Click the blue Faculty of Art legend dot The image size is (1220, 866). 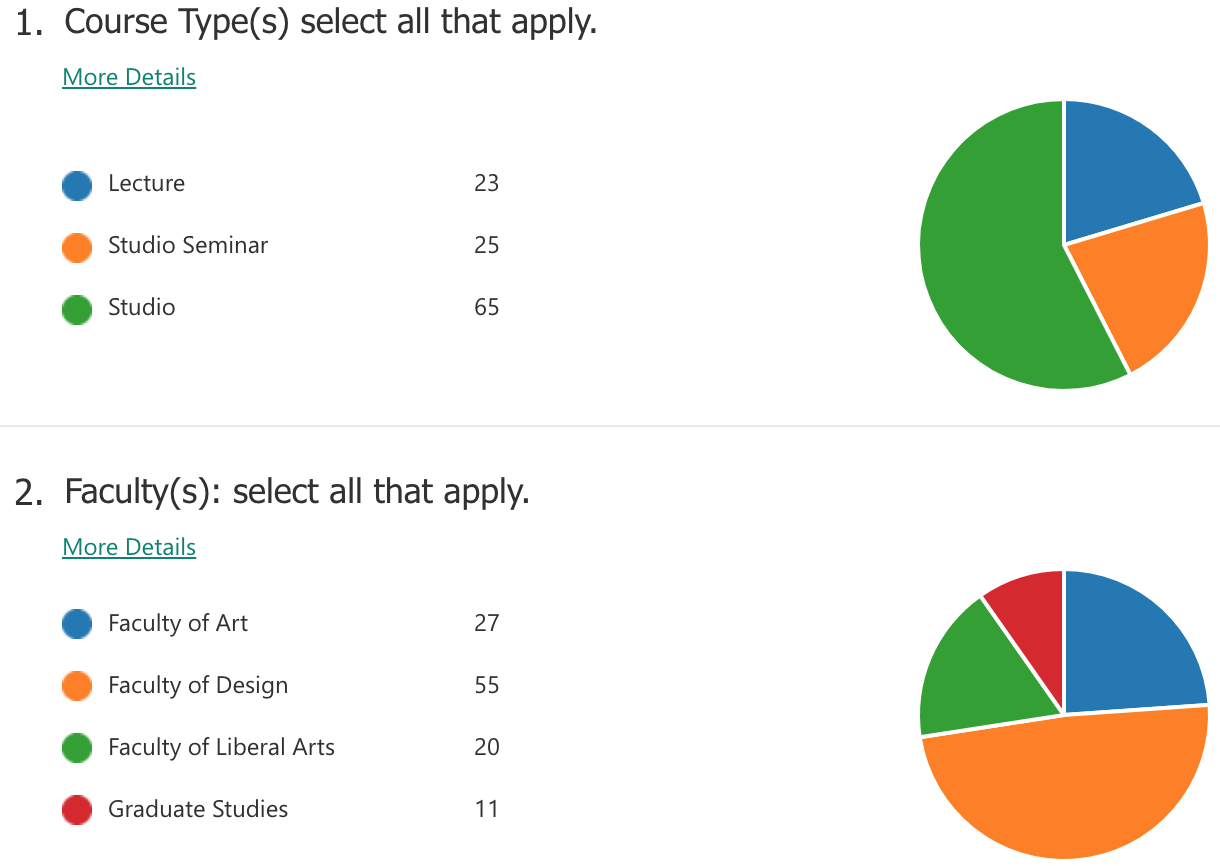click(x=77, y=625)
